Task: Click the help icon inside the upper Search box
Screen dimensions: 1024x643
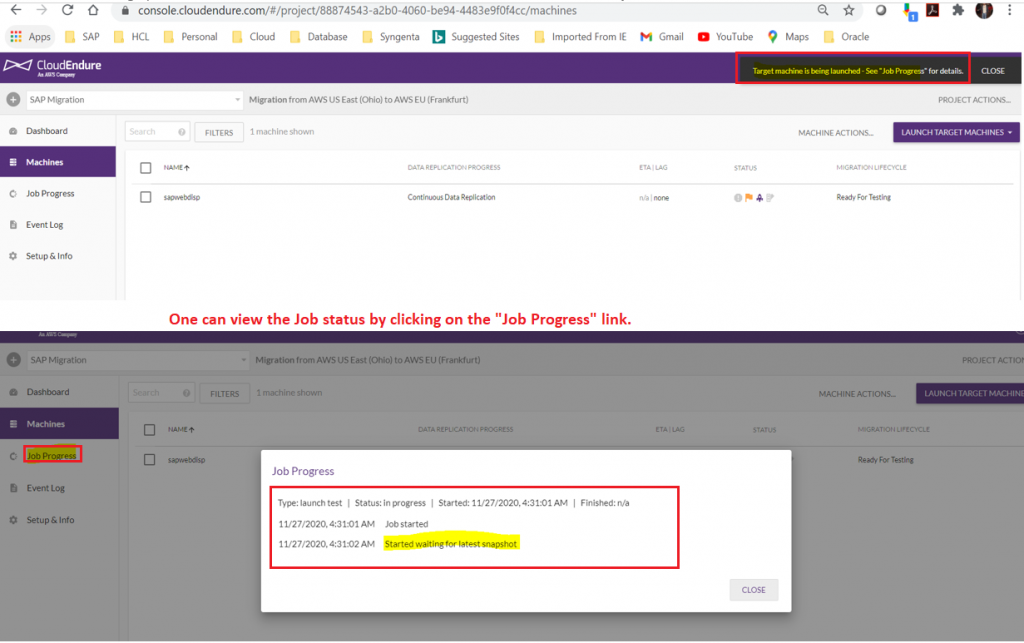Action: point(182,132)
